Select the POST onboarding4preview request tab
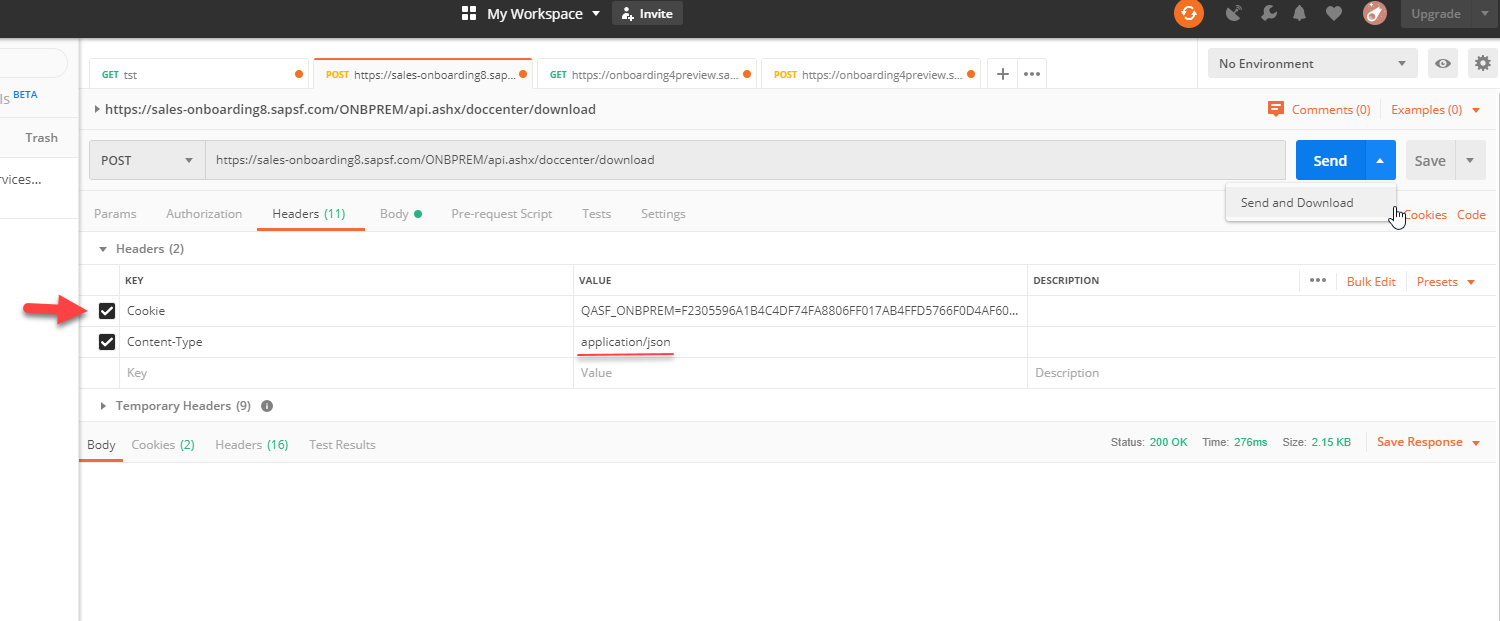The height and width of the screenshot is (621, 1500). tap(871, 74)
